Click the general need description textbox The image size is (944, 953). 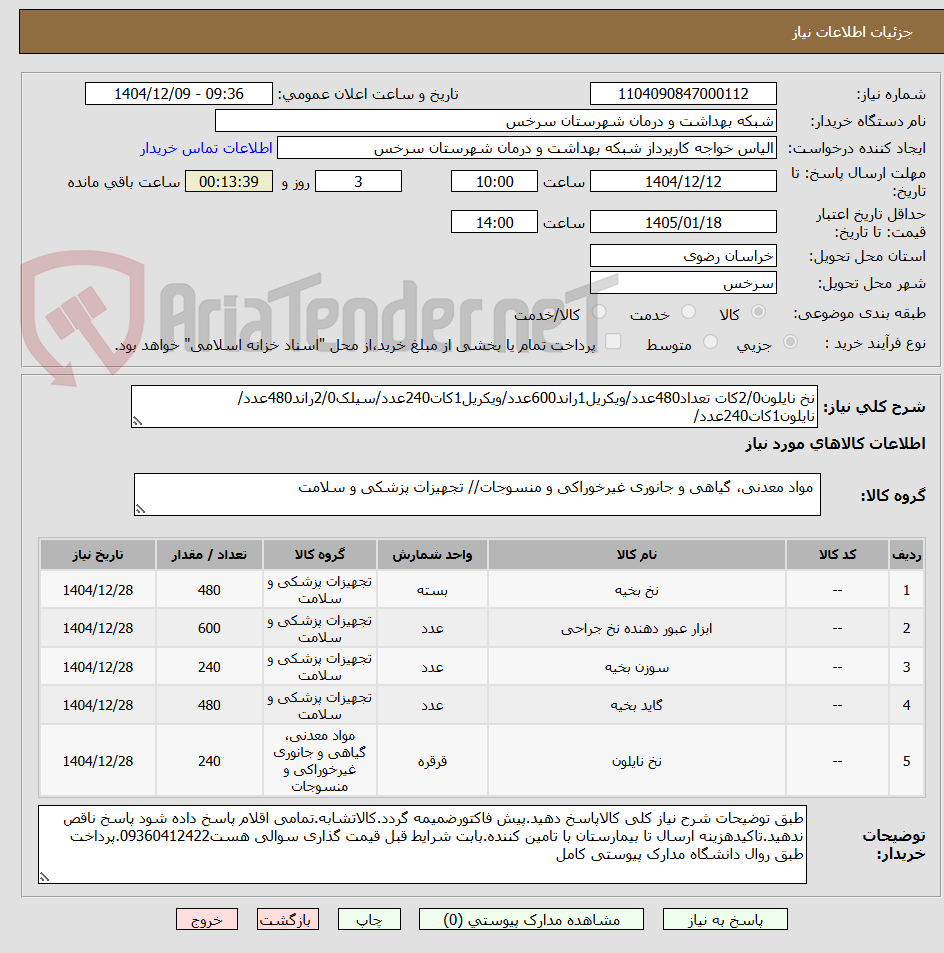[x=474, y=407]
